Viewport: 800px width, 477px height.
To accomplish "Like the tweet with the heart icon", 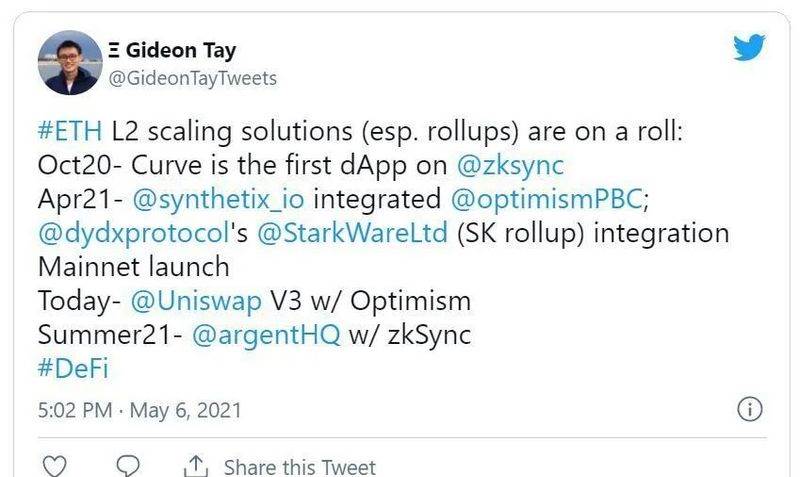I will 54,466.
